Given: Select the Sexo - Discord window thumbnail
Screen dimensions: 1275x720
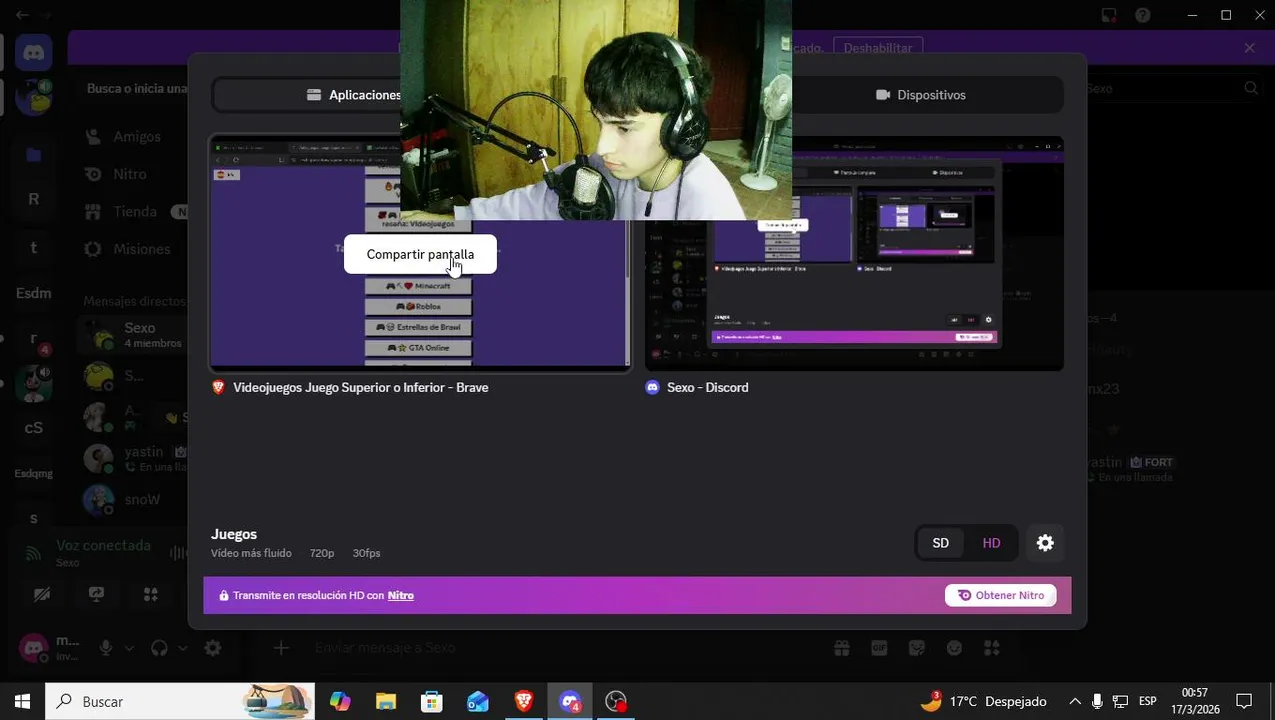Looking at the screenshot, I should [x=854, y=254].
